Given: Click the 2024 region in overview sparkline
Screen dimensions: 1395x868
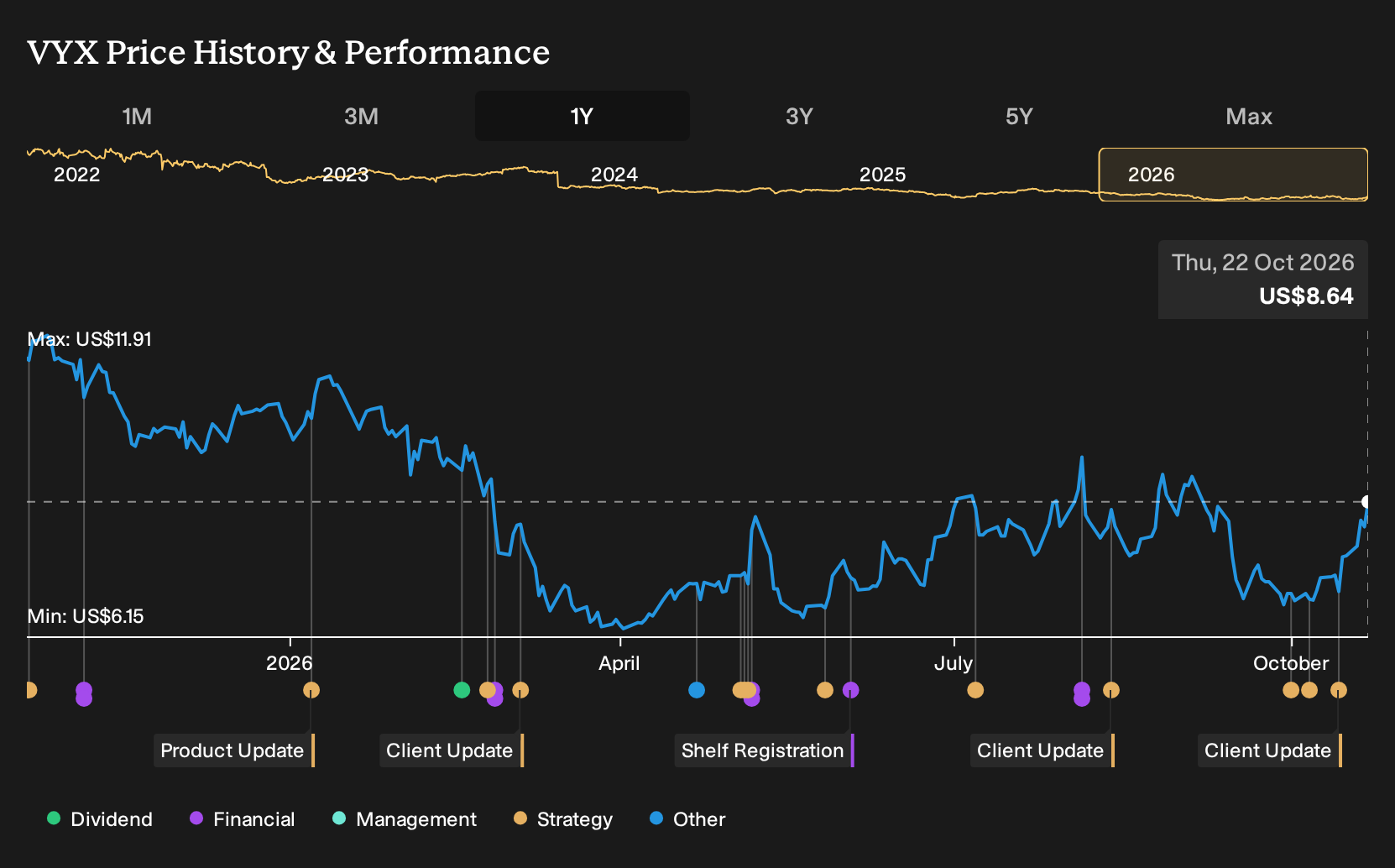Looking at the screenshot, I should [614, 175].
